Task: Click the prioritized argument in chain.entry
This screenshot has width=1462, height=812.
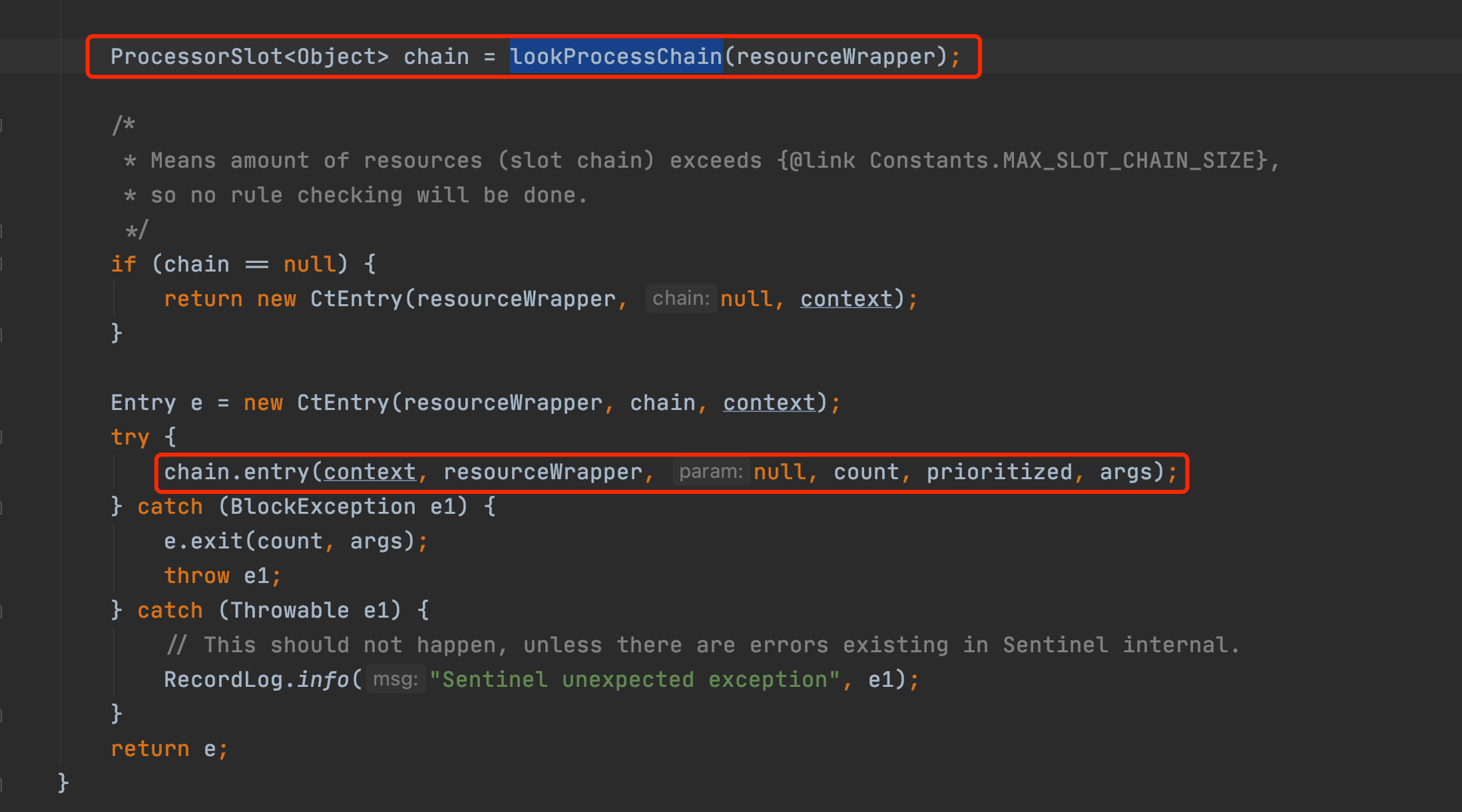Action: point(999,472)
